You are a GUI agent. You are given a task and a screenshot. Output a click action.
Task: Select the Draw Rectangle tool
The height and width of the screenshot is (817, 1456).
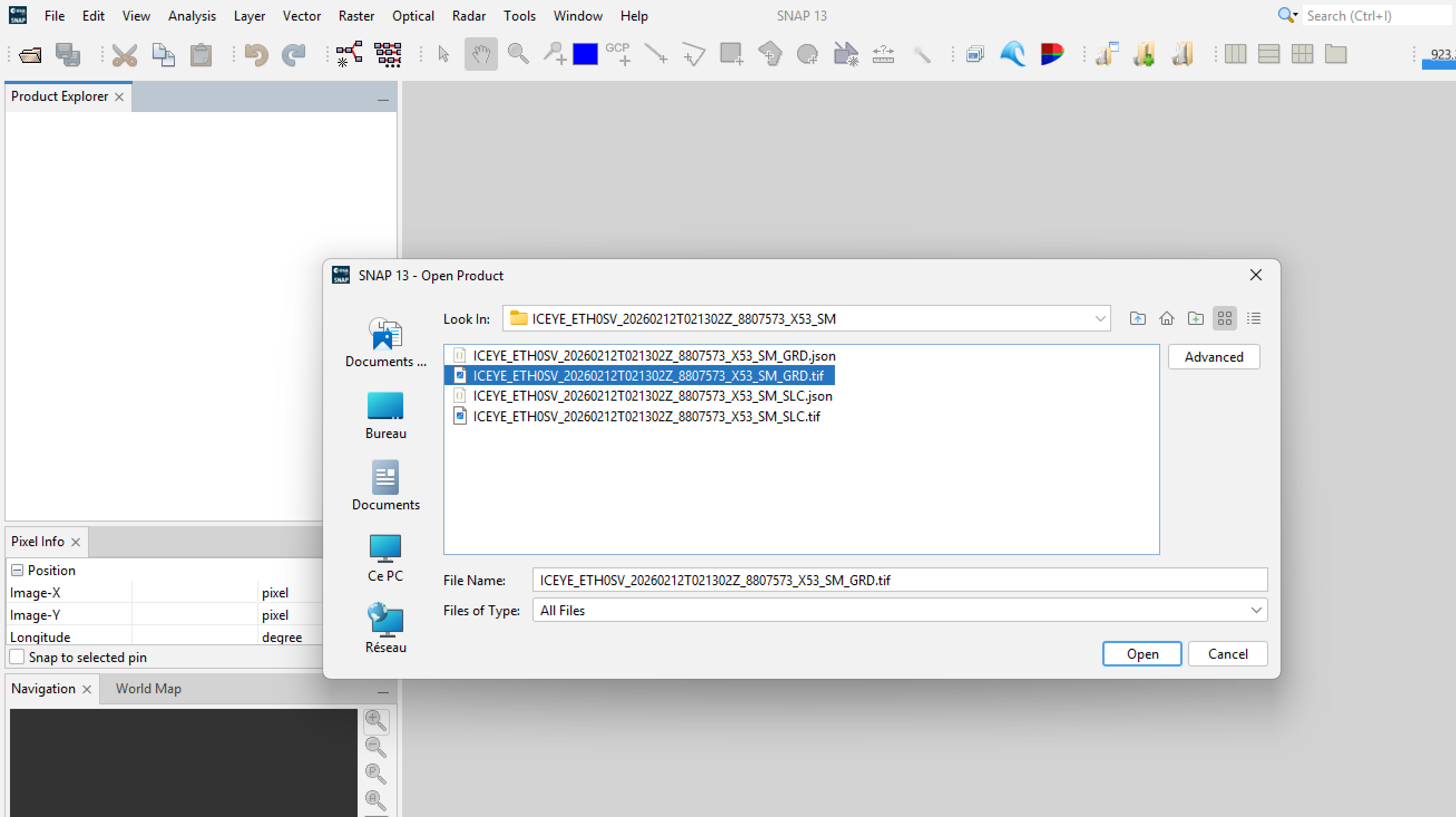[x=731, y=54]
